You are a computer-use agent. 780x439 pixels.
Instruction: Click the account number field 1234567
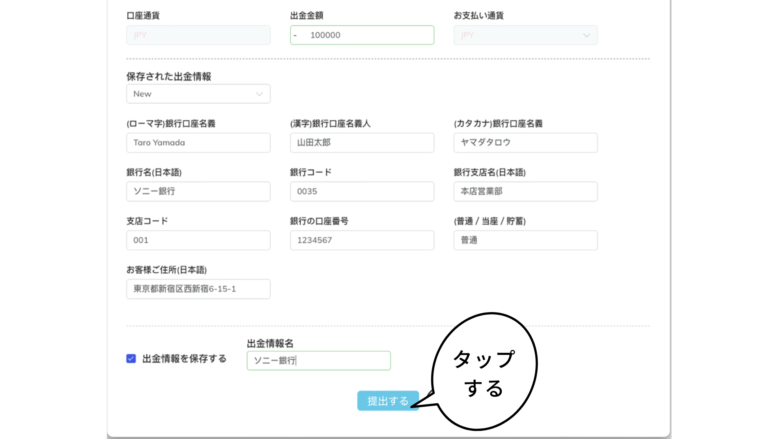click(x=362, y=240)
